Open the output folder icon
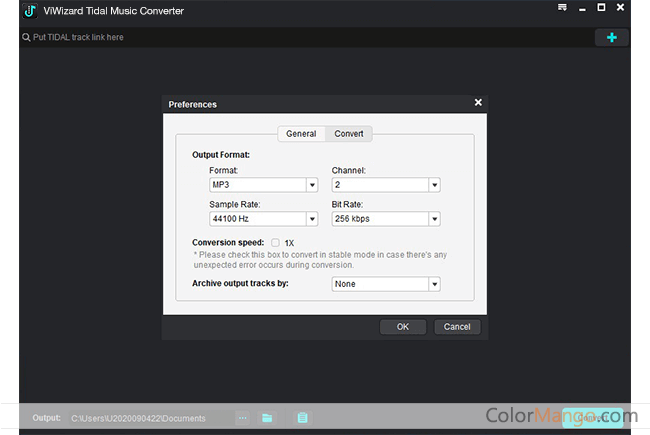Screen dimensions: 650x435 [x=267, y=418]
